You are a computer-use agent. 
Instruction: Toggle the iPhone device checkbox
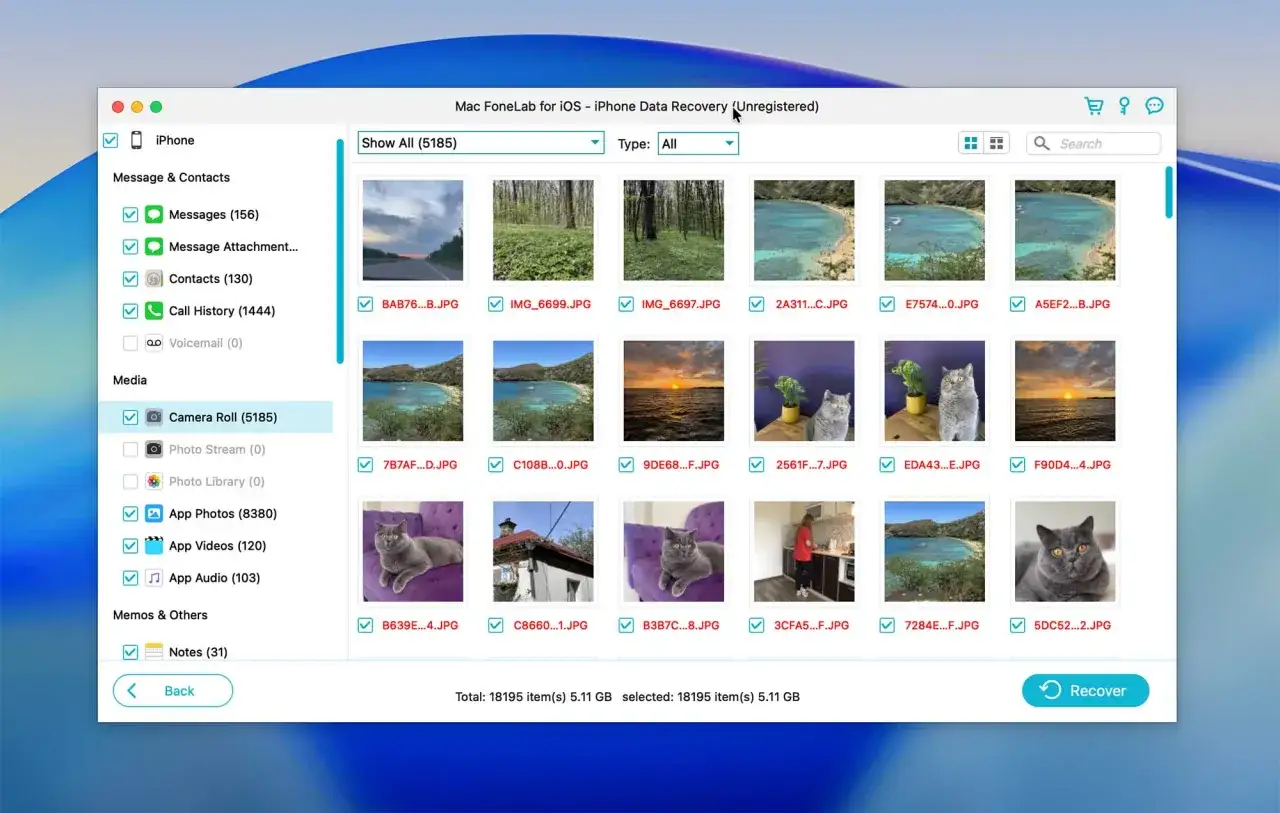111,141
